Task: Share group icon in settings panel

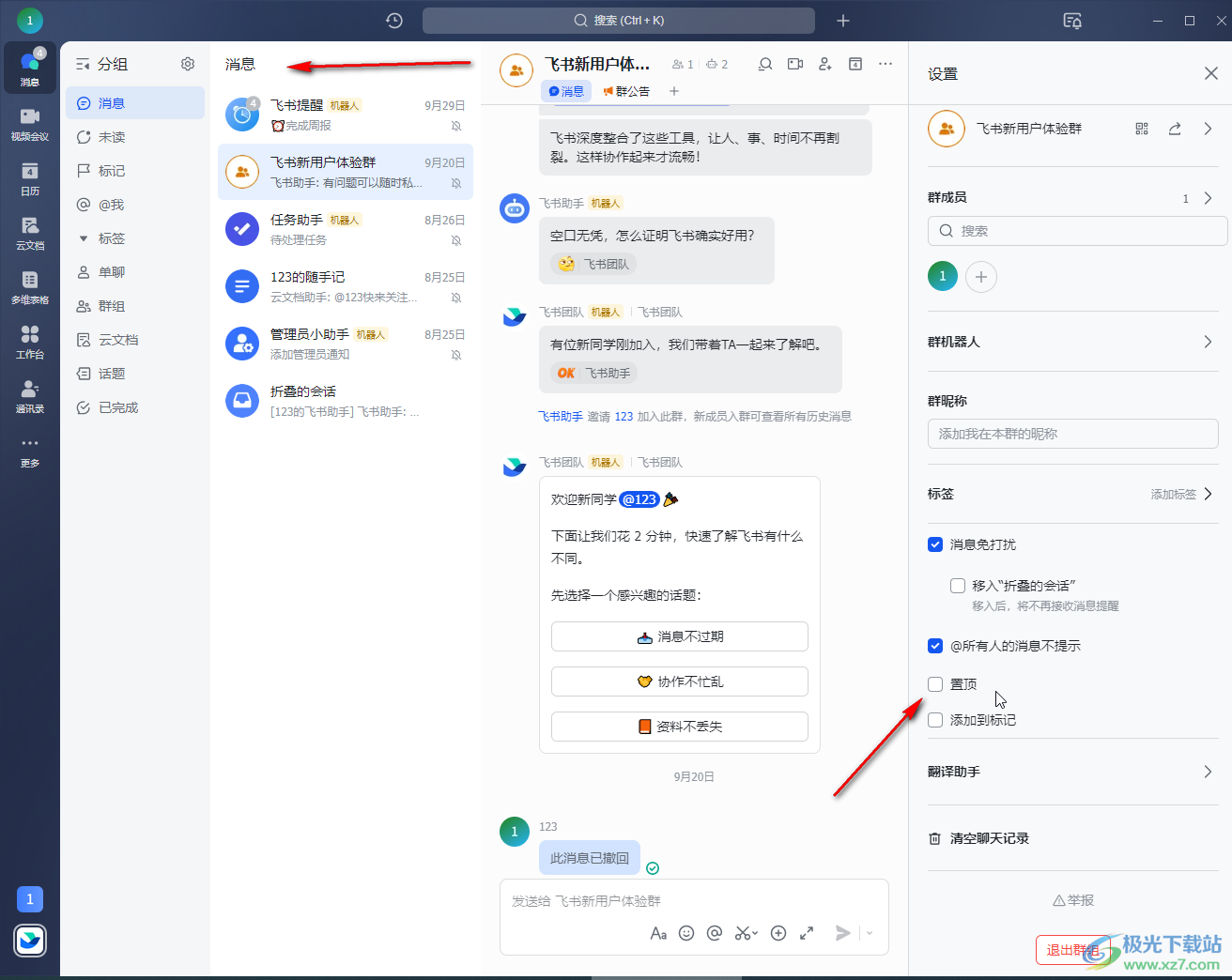Action: point(1175,129)
